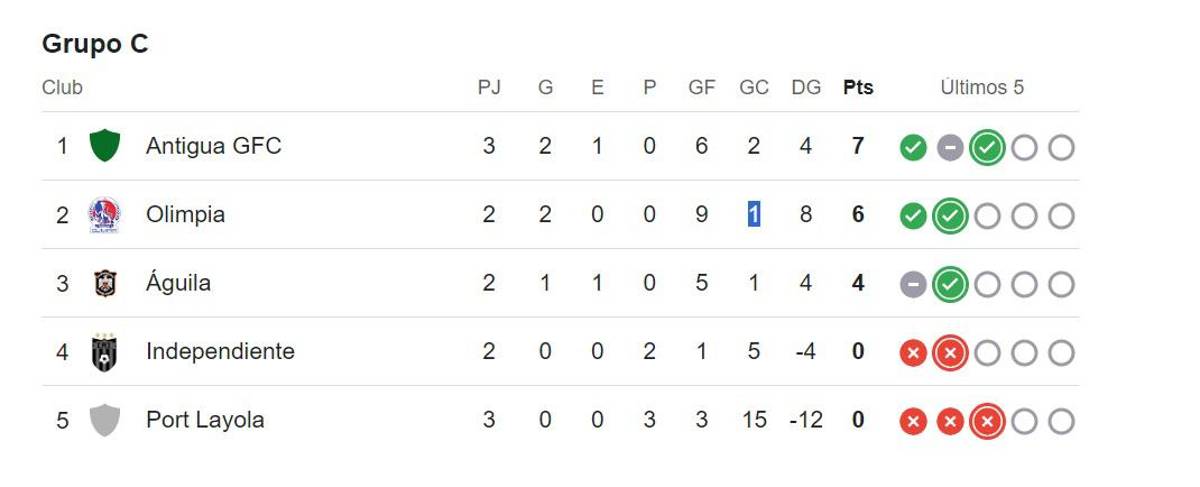Open the Olimpia team name link
The height and width of the screenshot is (487, 1200).
(185, 214)
